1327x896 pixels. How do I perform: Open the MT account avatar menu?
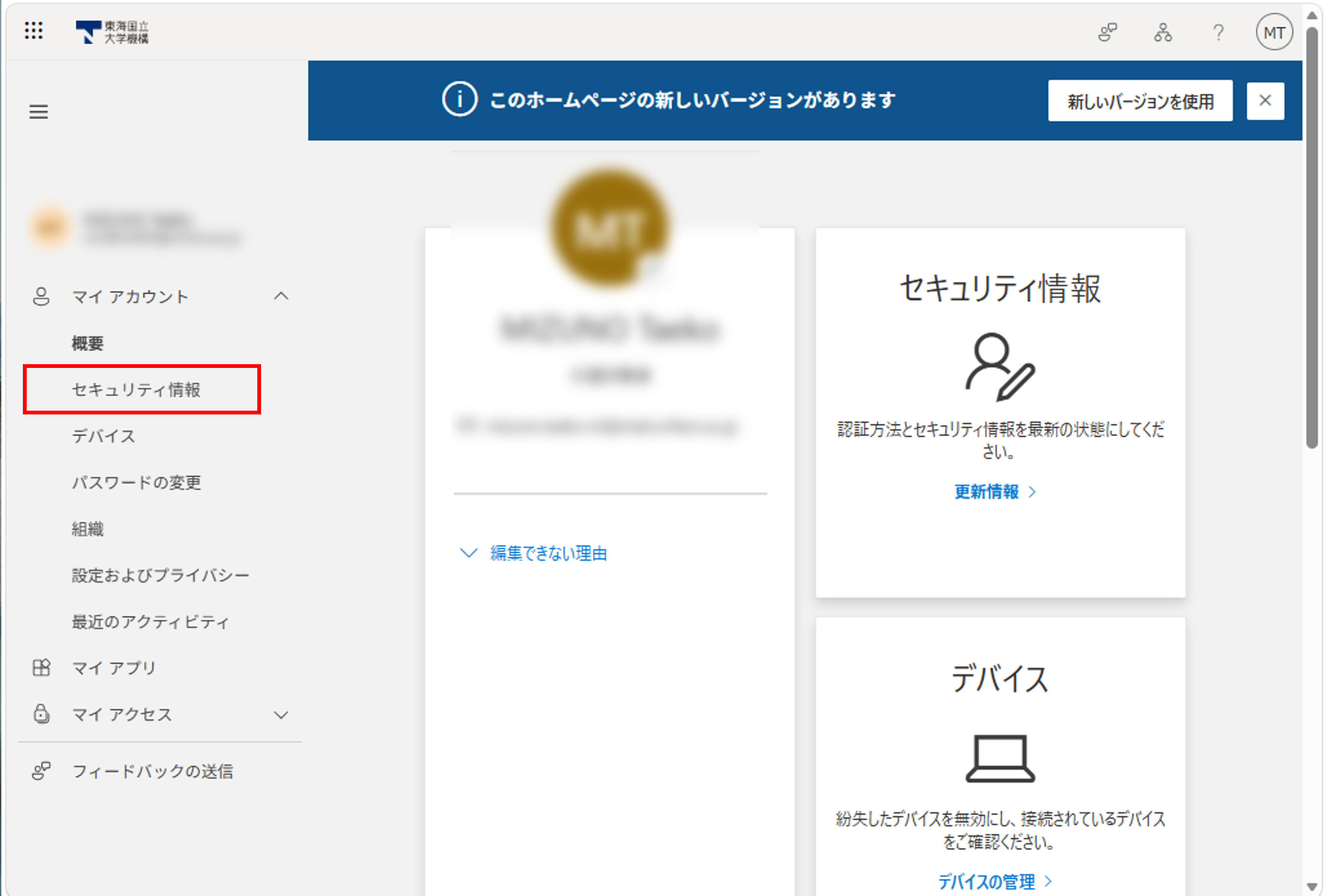coord(1274,33)
